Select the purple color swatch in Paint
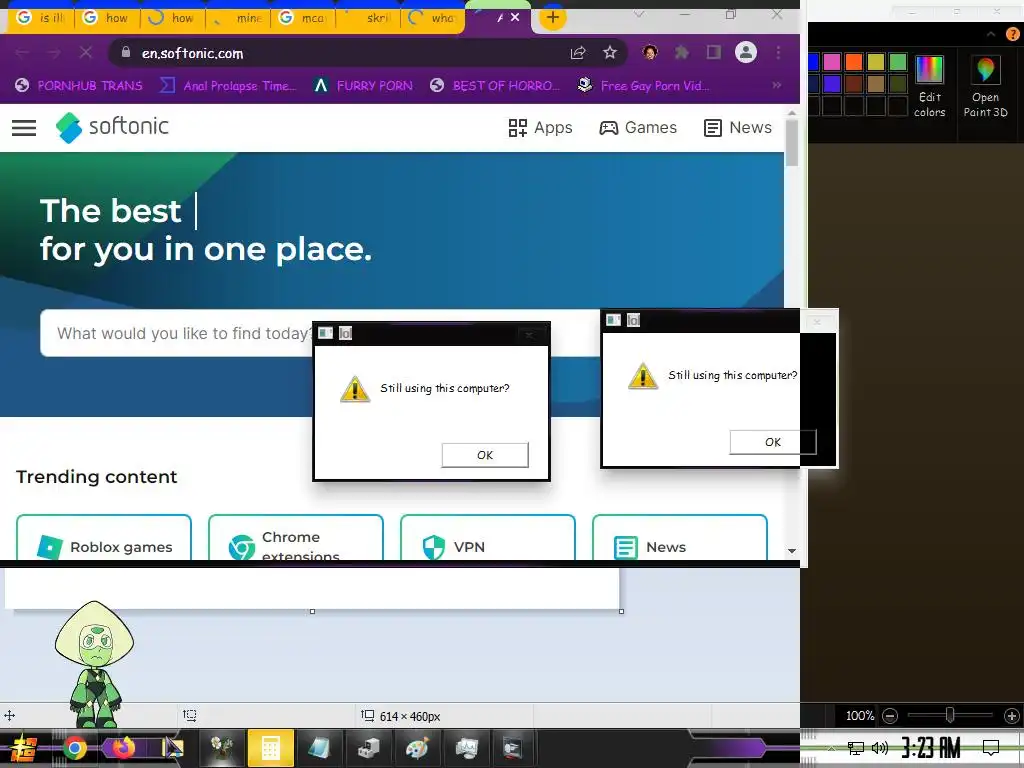1024x768 pixels. click(x=831, y=84)
